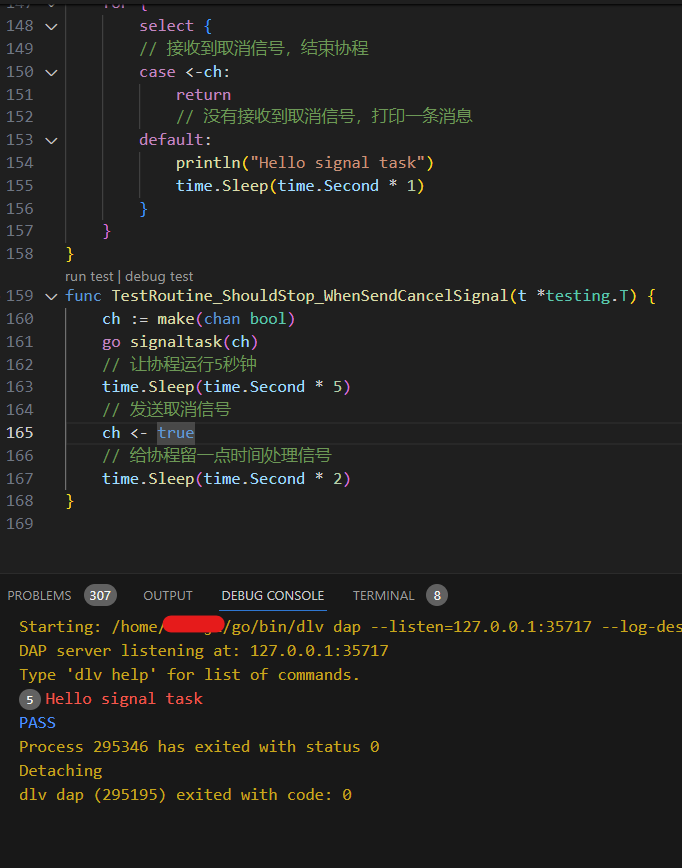Image resolution: width=682 pixels, height=868 pixels.
Task: Click the highlighted 'true' keyword
Action: [175, 433]
